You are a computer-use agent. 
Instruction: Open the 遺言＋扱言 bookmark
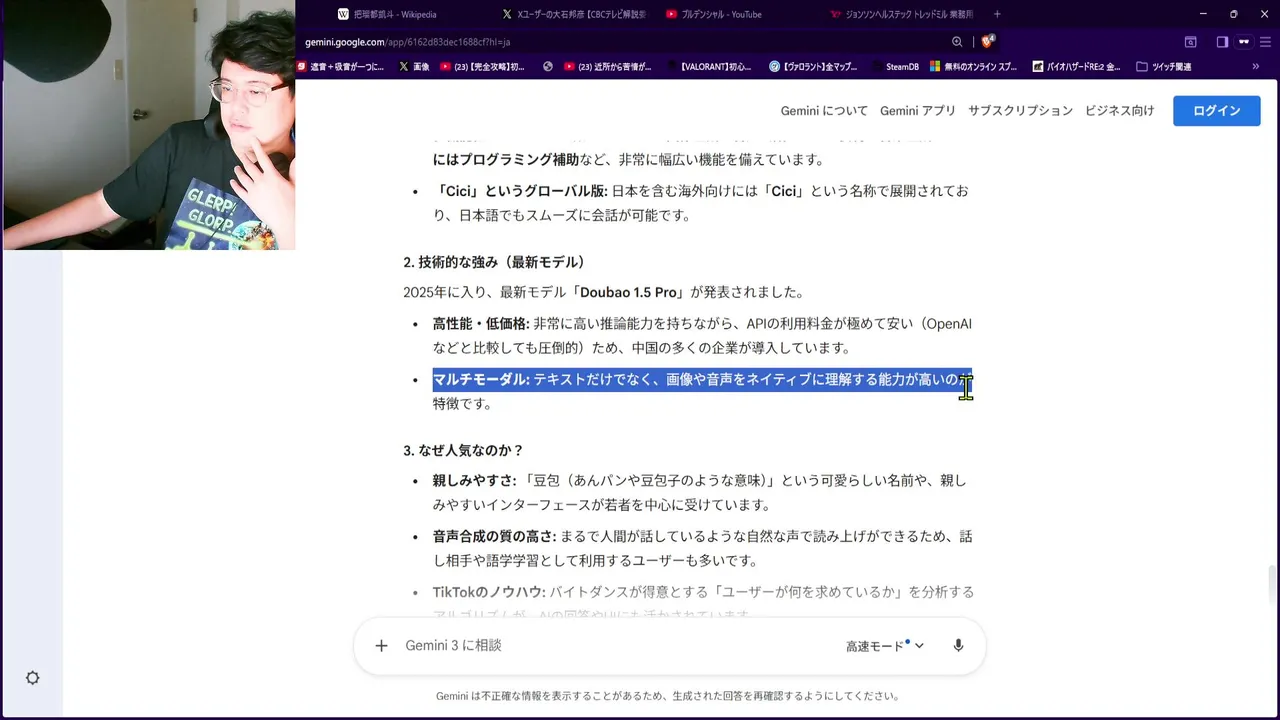click(x=340, y=67)
